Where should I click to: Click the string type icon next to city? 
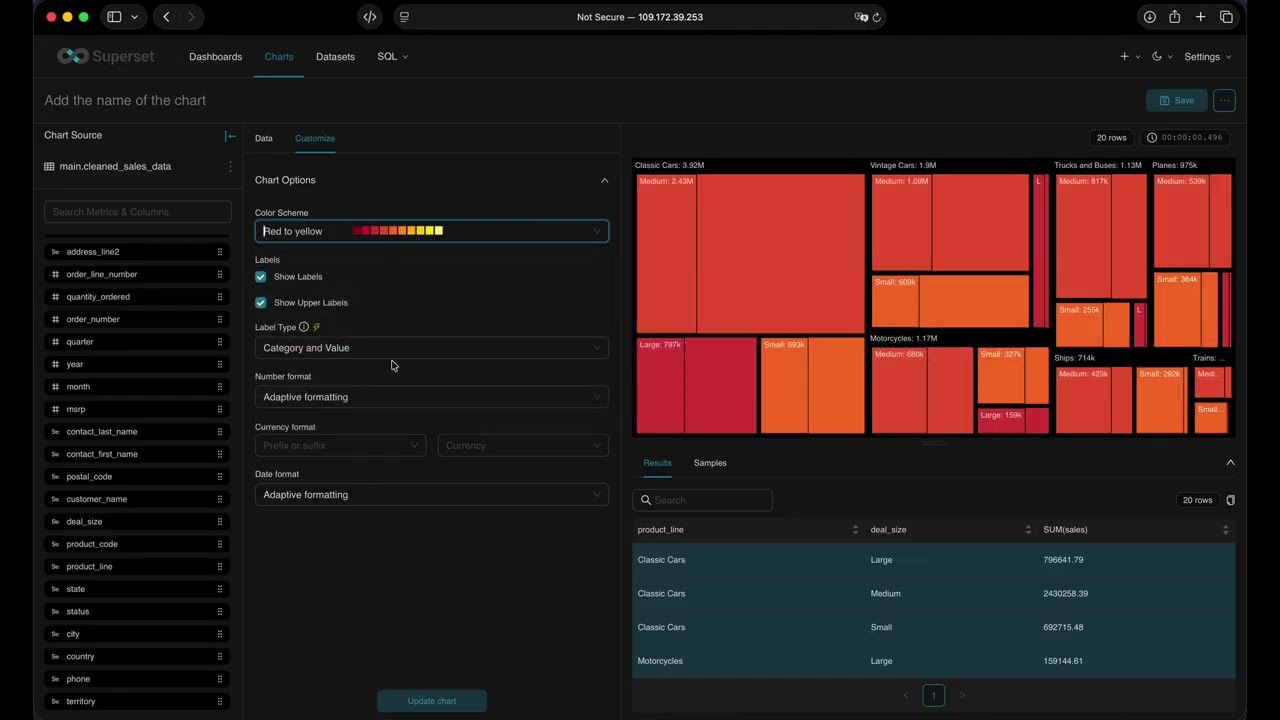click(x=55, y=634)
